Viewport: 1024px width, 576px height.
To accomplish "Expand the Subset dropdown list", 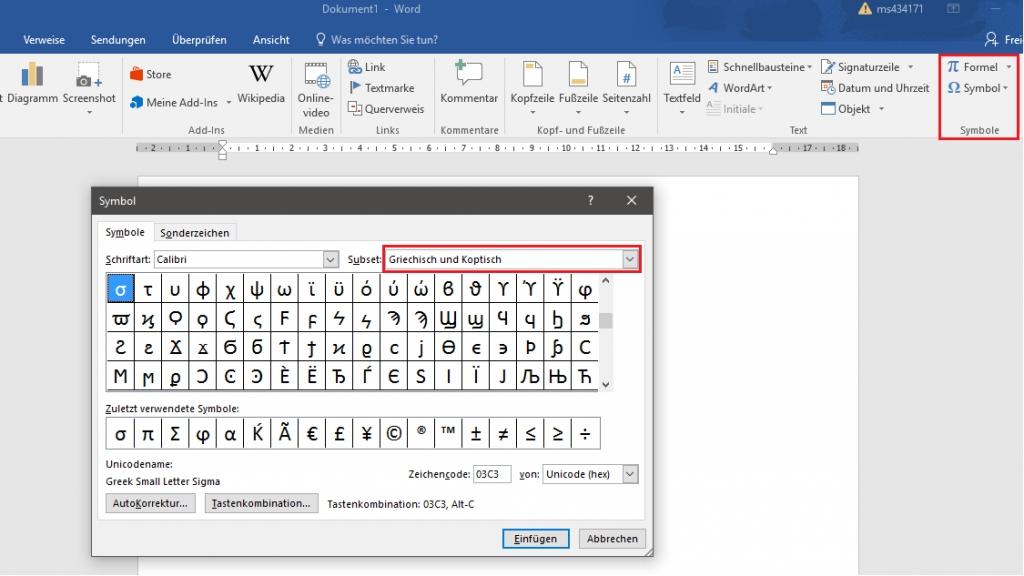I will pos(630,260).
